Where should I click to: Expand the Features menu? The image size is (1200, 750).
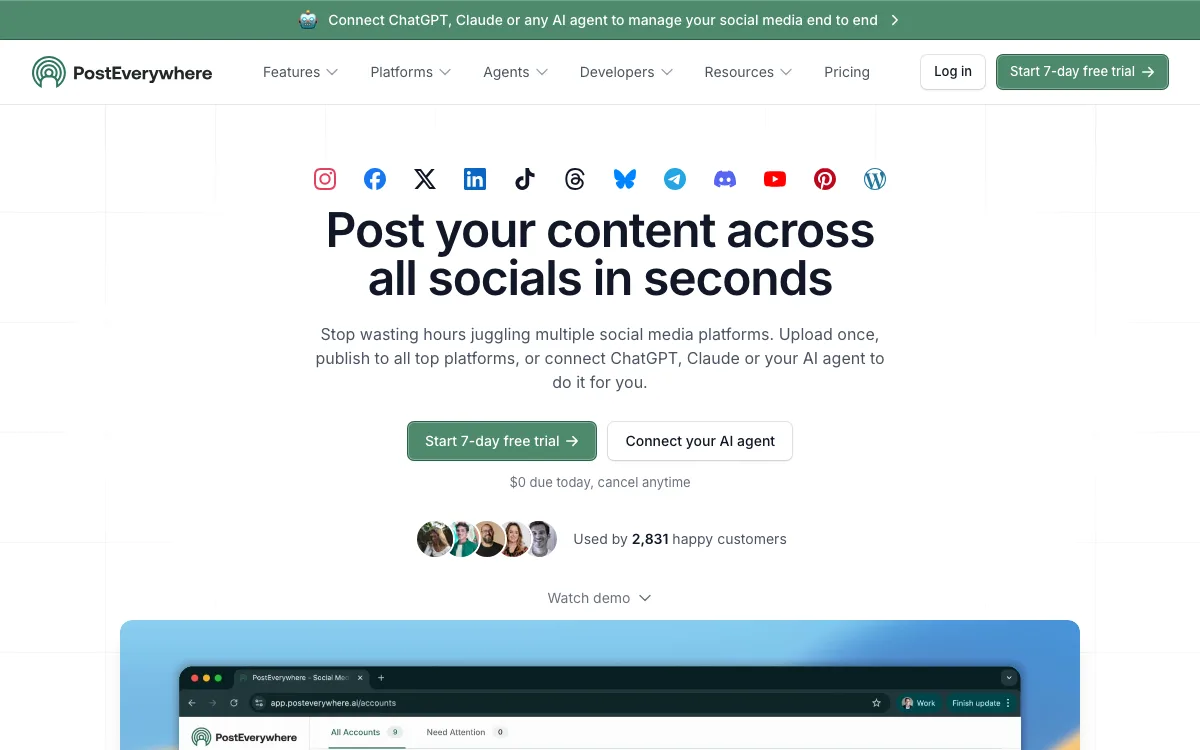pyautogui.click(x=301, y=72)
